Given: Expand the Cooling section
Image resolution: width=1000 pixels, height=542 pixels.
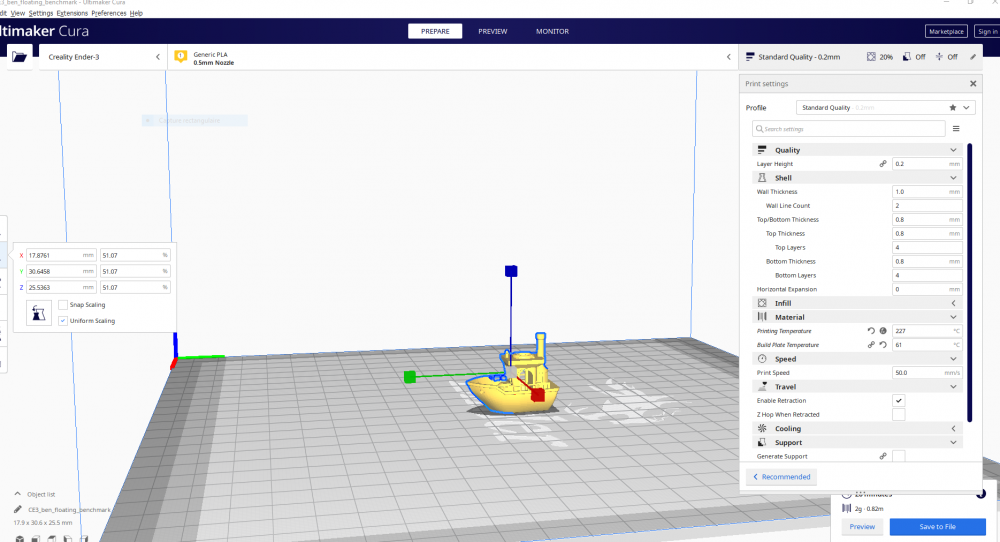Looking at the screenshot, I should tap(953, 428).
